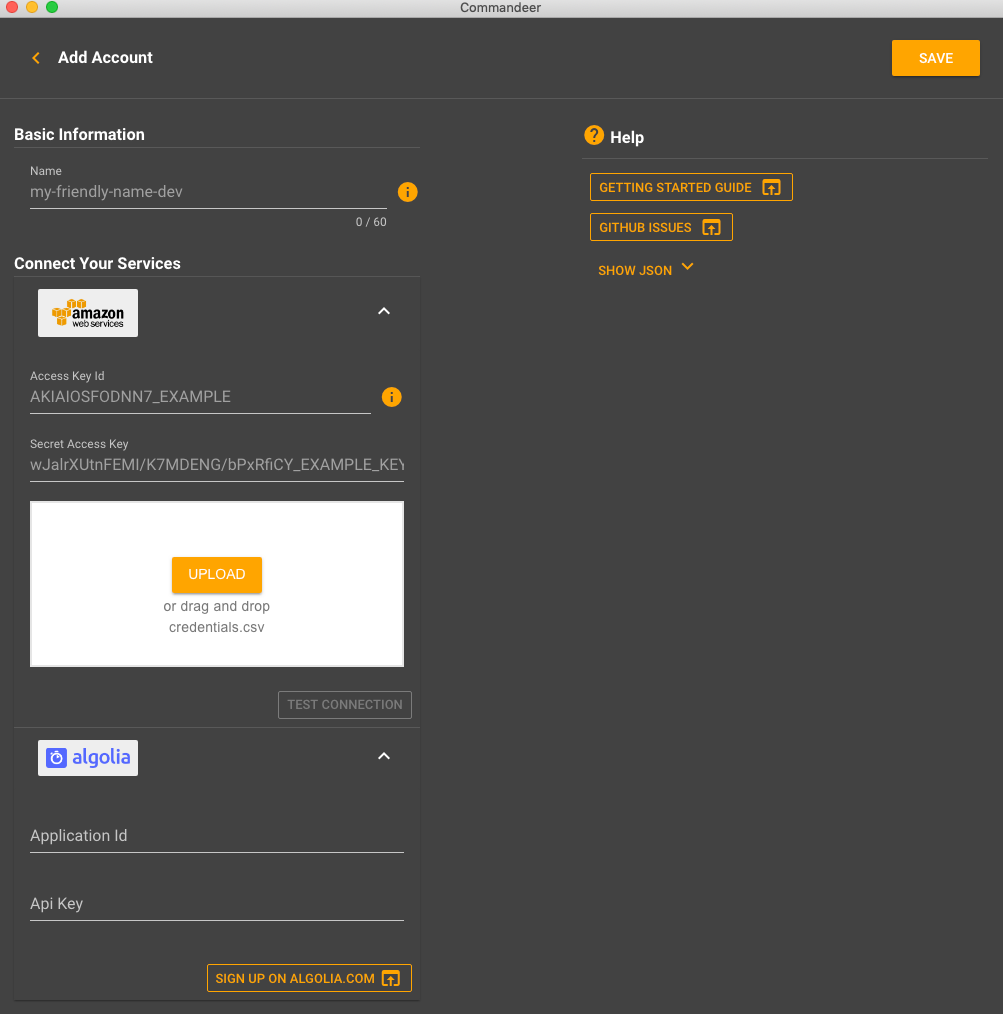Click the Help question mark icon
This screenshot has height=1014, width=1003.
click(594, 136)
